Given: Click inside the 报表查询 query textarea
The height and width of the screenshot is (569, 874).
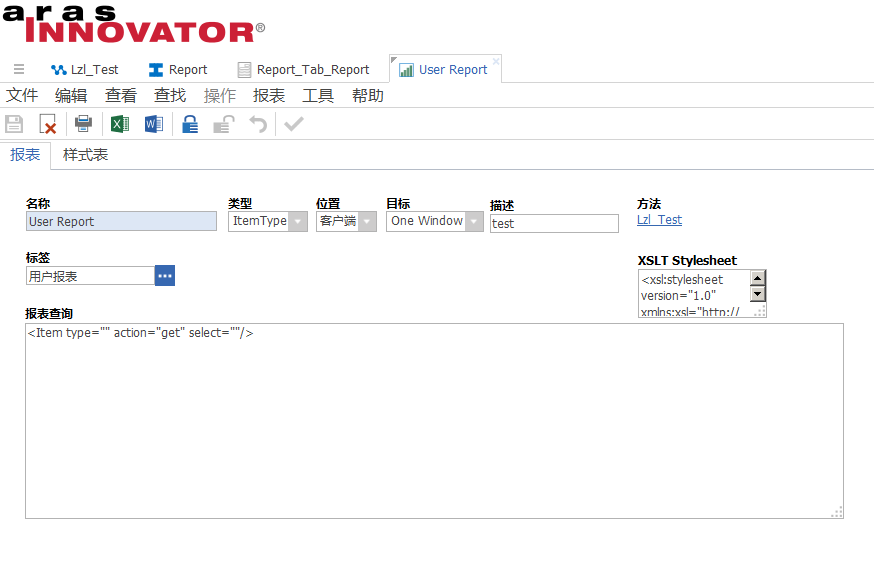Looking at the screenshot, I should pyautogui.click(x=434, y=421).
